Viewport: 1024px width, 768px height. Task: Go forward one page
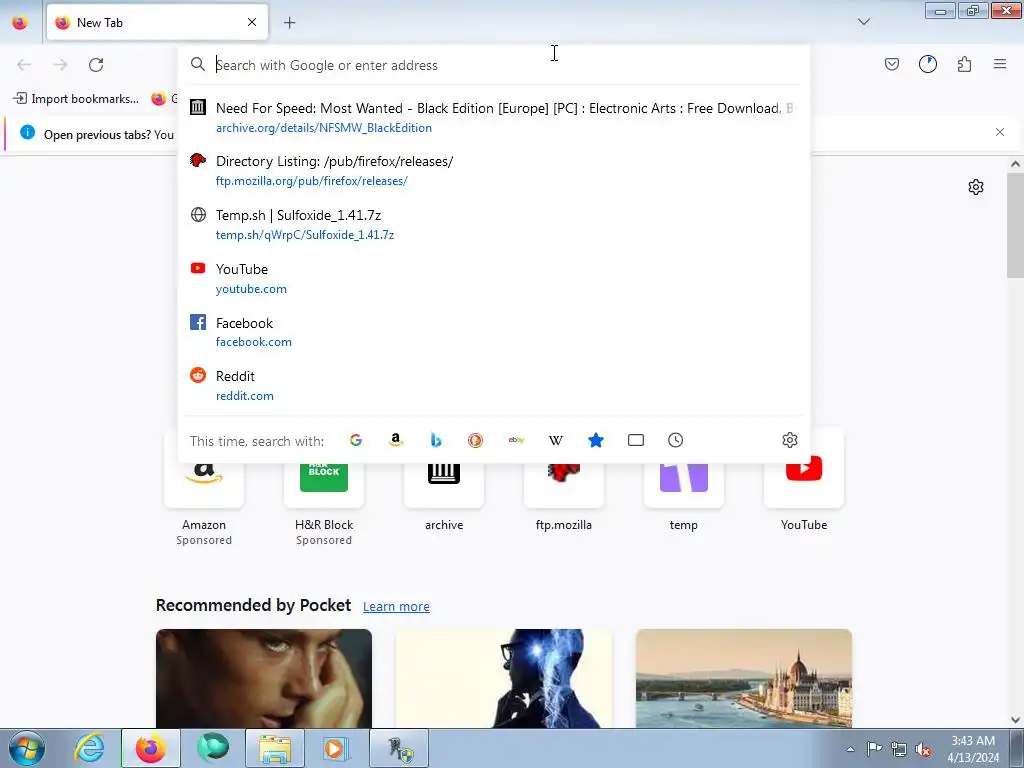pos(60,65)
